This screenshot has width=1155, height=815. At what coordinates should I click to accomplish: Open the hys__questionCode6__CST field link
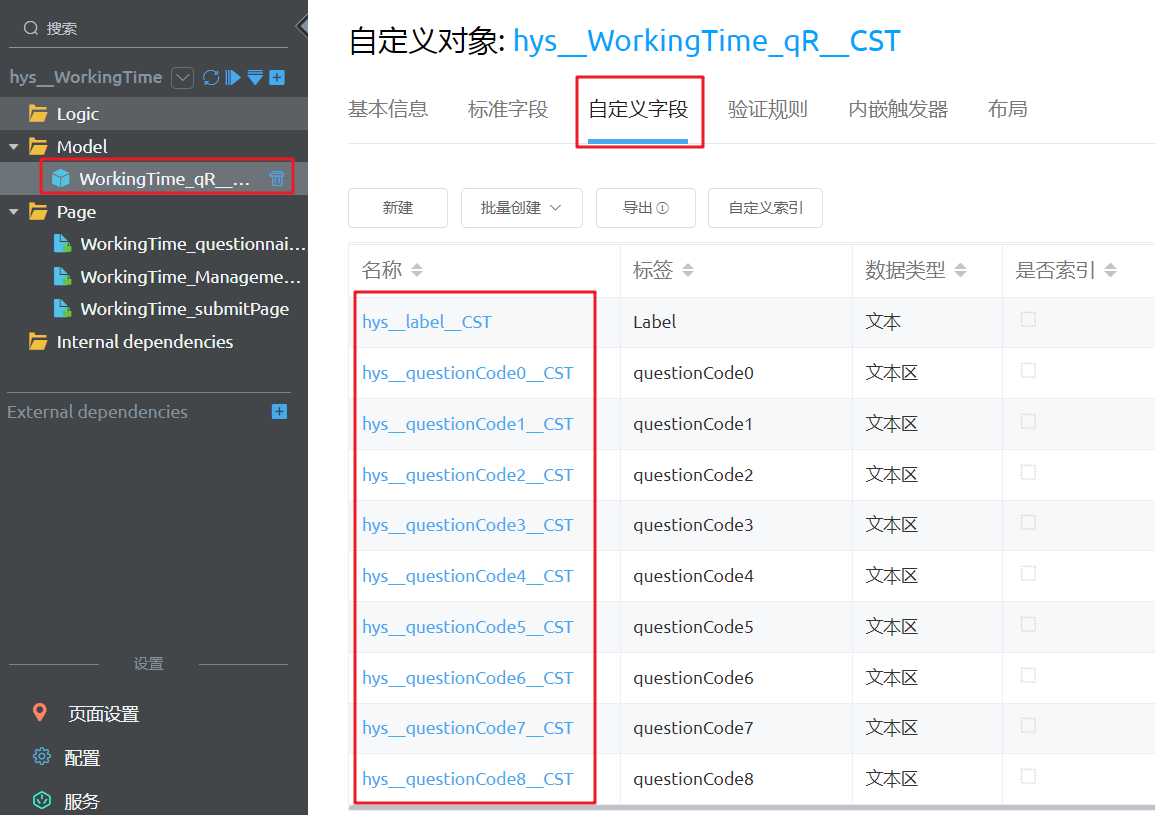pyautogui.click(x=468, y=677)
